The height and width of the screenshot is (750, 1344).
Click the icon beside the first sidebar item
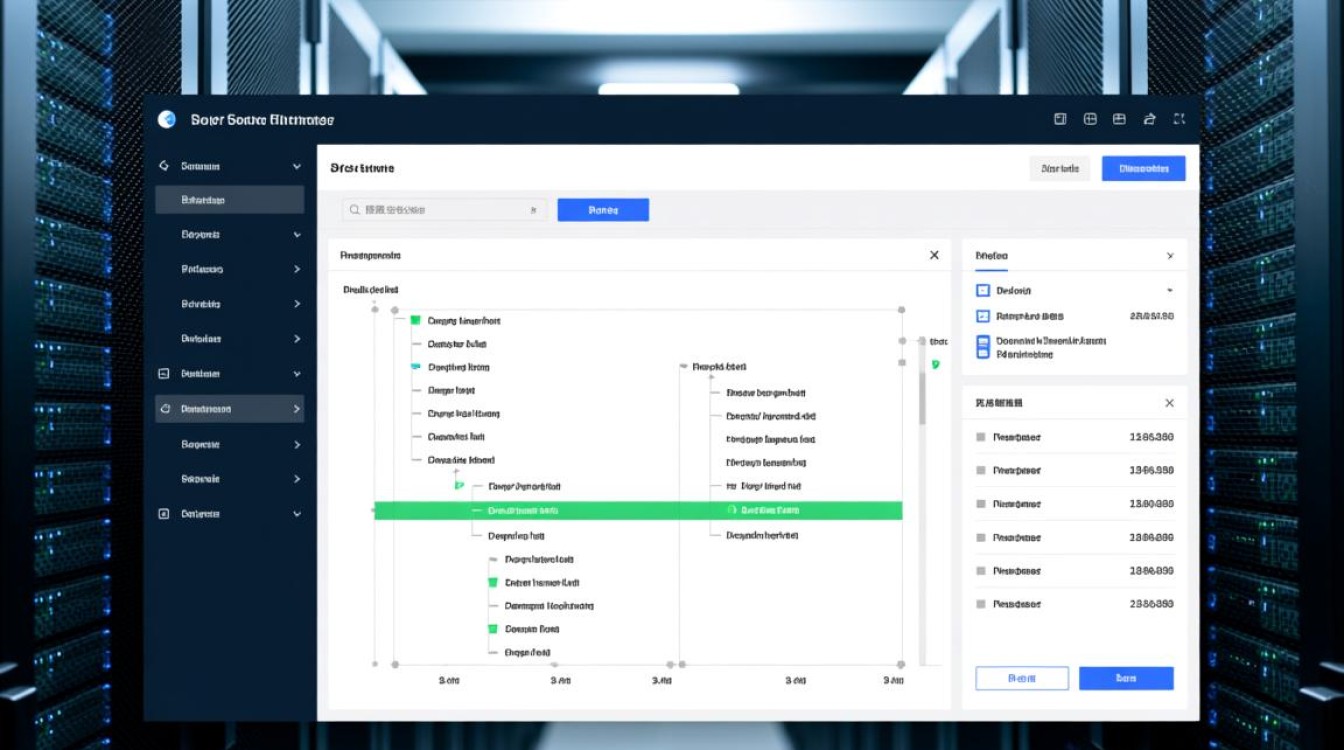click(164, 166)
